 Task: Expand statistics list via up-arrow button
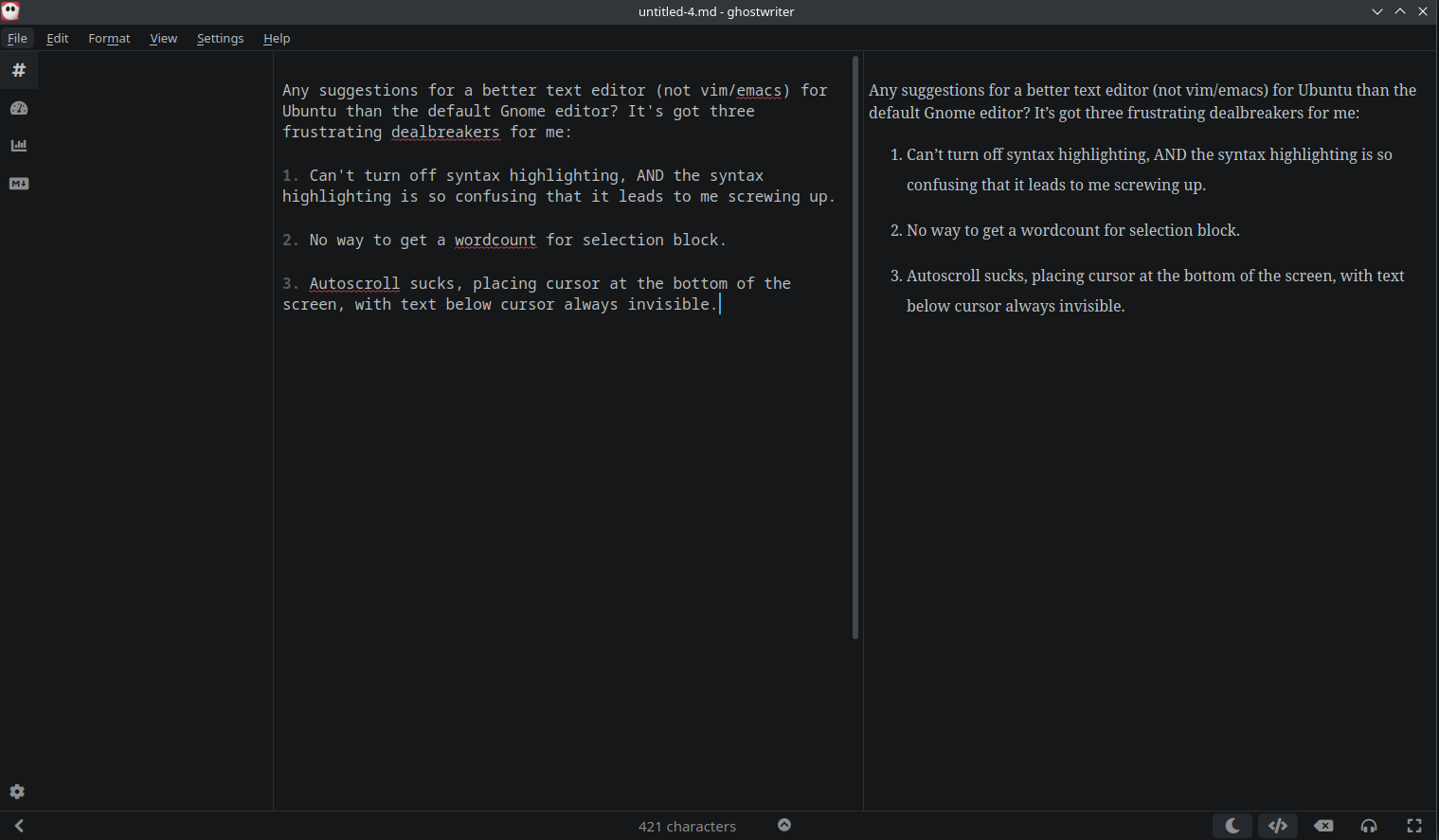784,825
